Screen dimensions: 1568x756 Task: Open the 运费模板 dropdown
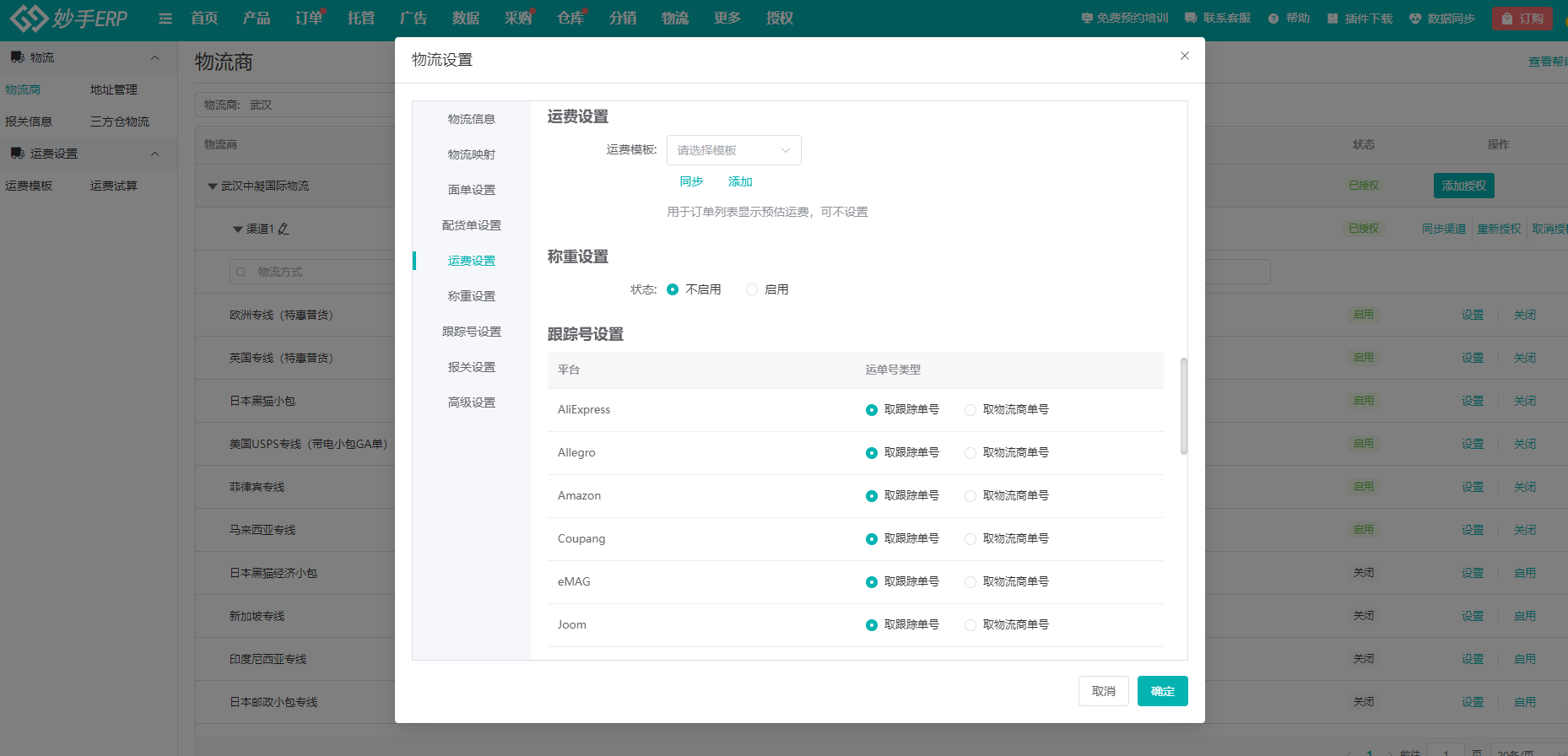(x=733, y=150)
